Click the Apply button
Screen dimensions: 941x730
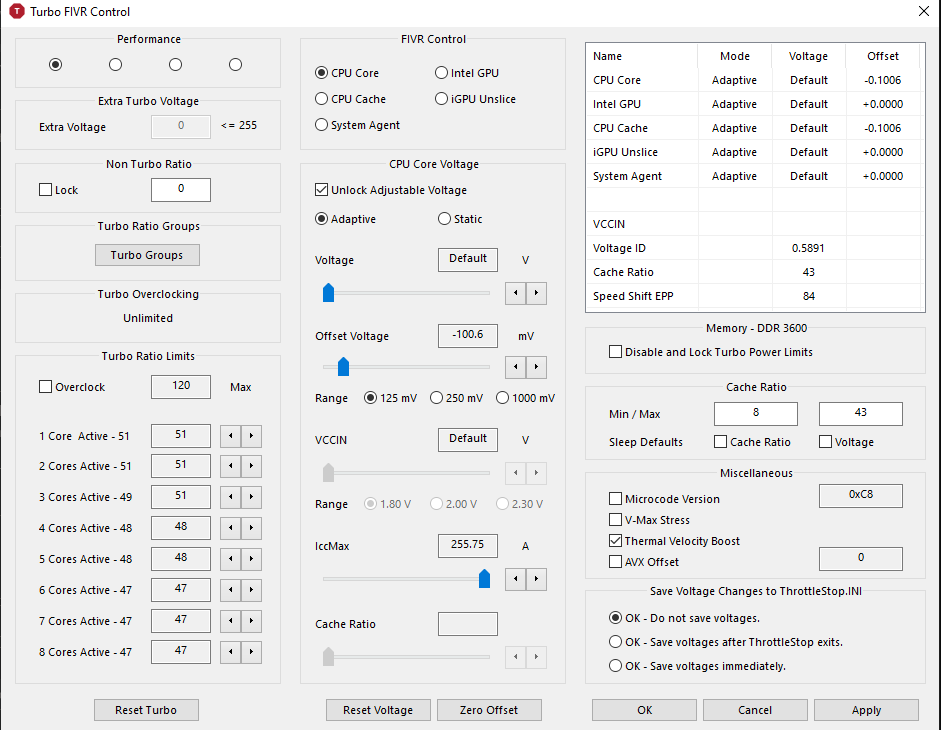[866, 710]
